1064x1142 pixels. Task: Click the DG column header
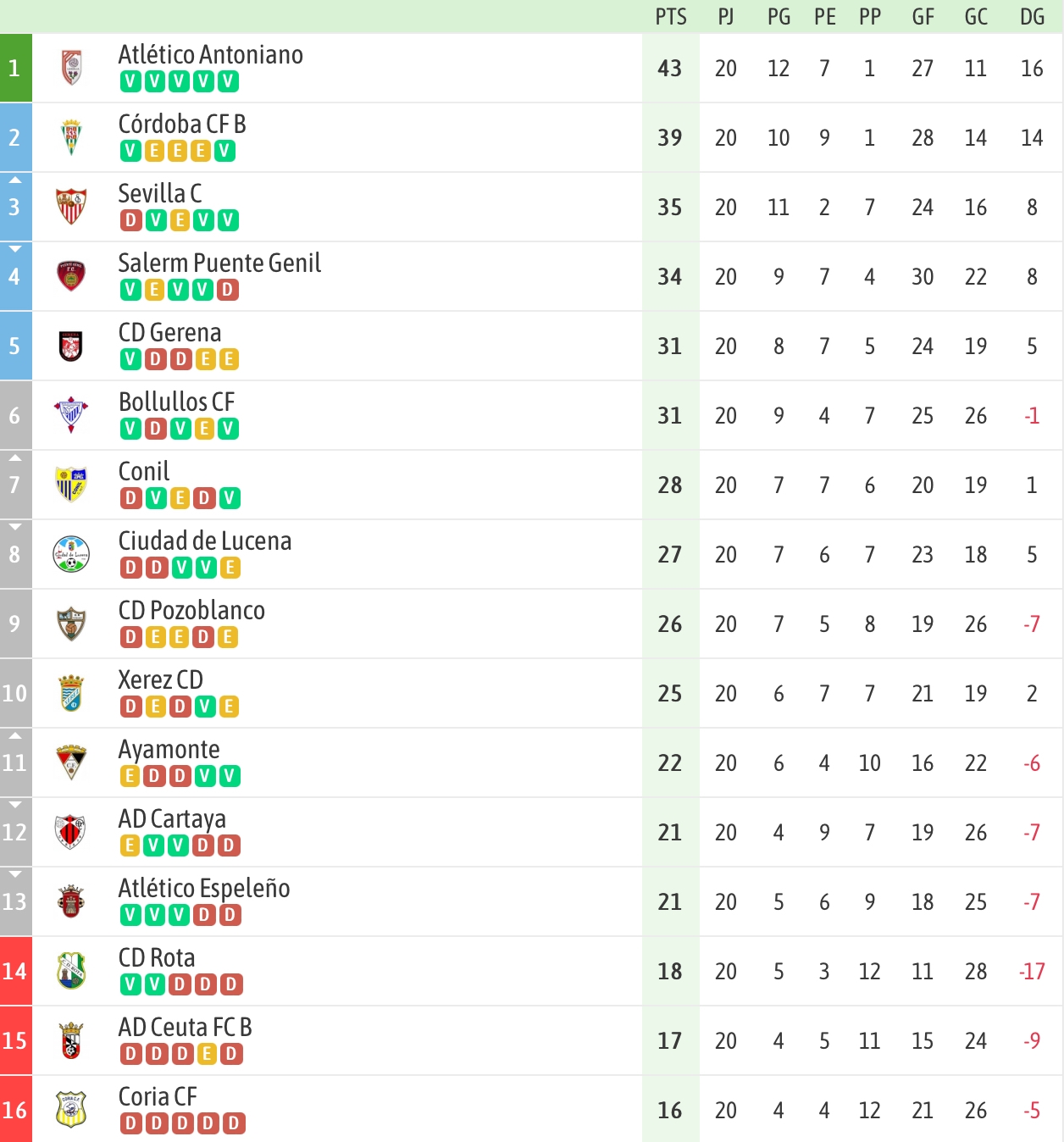(x=1032, y=17)
